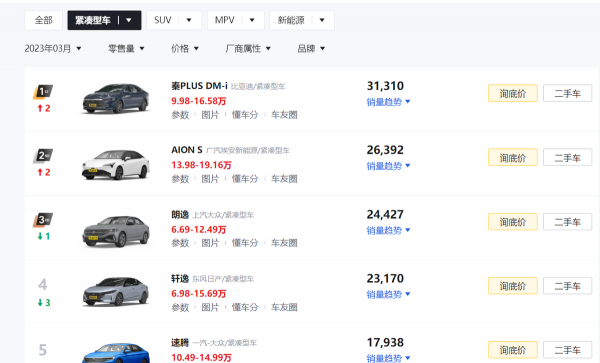Open the AION S car thumbnail
This screenshot has width=600, height=363.
(x=116, y=164)
